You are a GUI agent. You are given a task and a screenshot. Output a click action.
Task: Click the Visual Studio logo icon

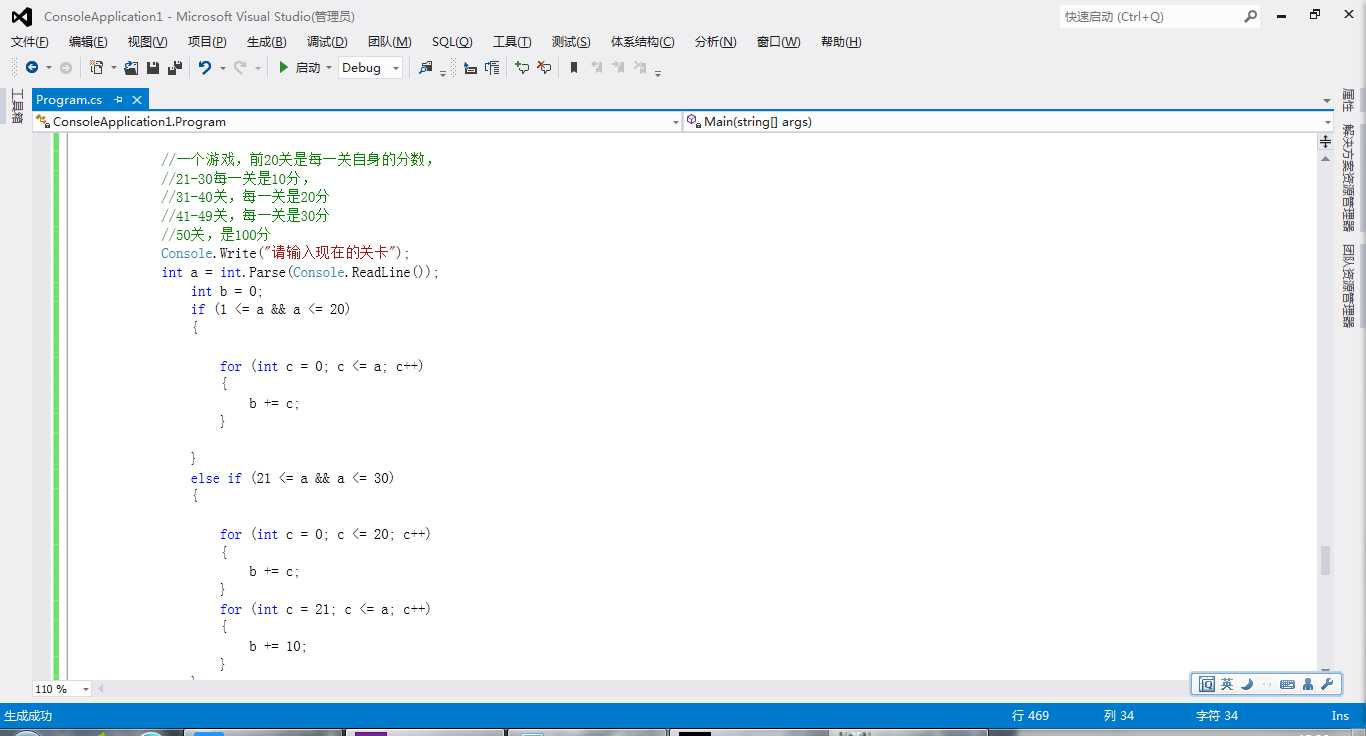21,16
